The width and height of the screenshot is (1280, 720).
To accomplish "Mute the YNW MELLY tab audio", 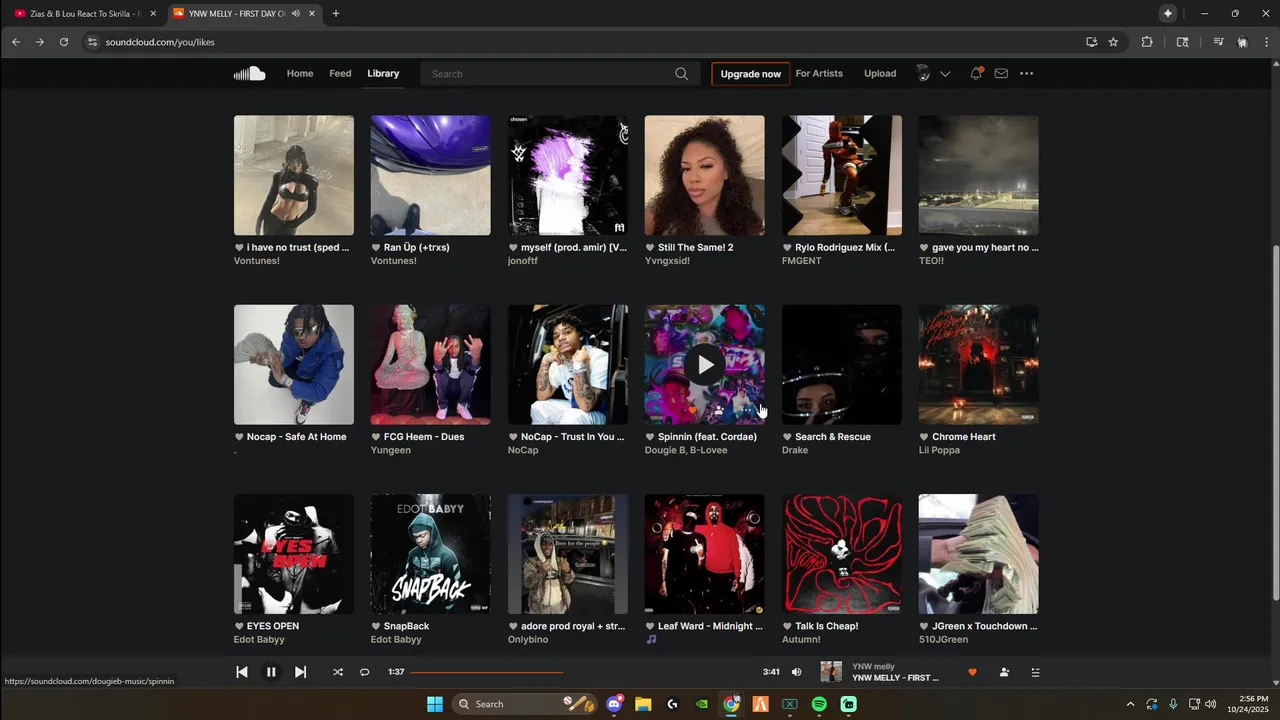I will (x=296, y=14).
